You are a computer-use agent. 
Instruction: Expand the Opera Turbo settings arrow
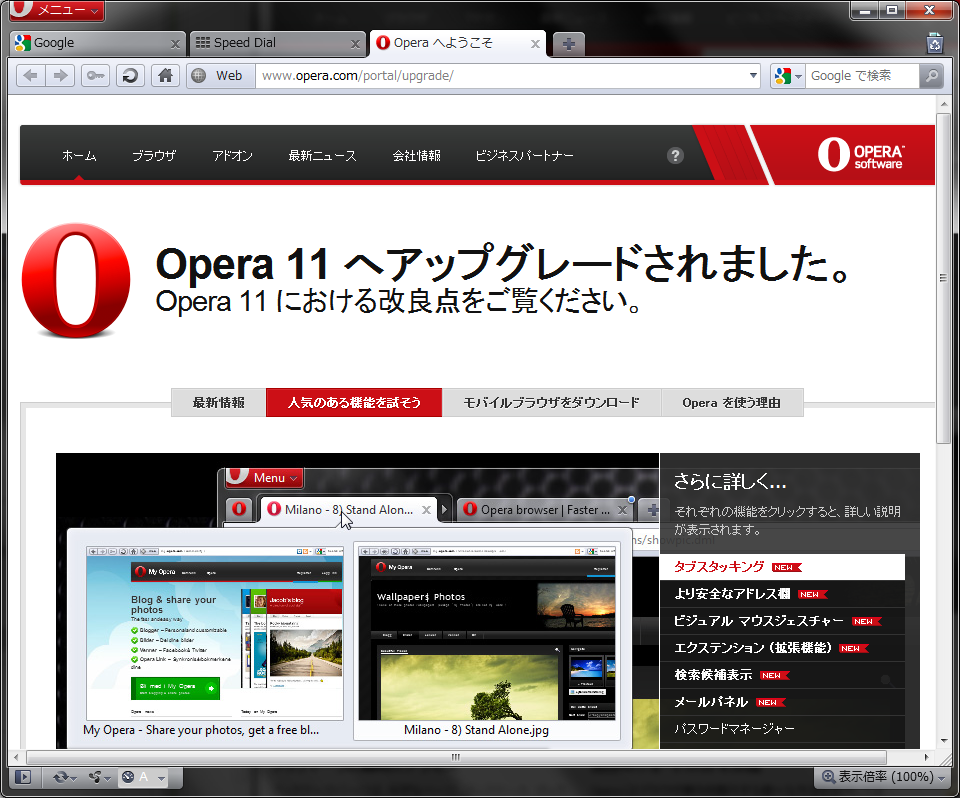(161, 778)
